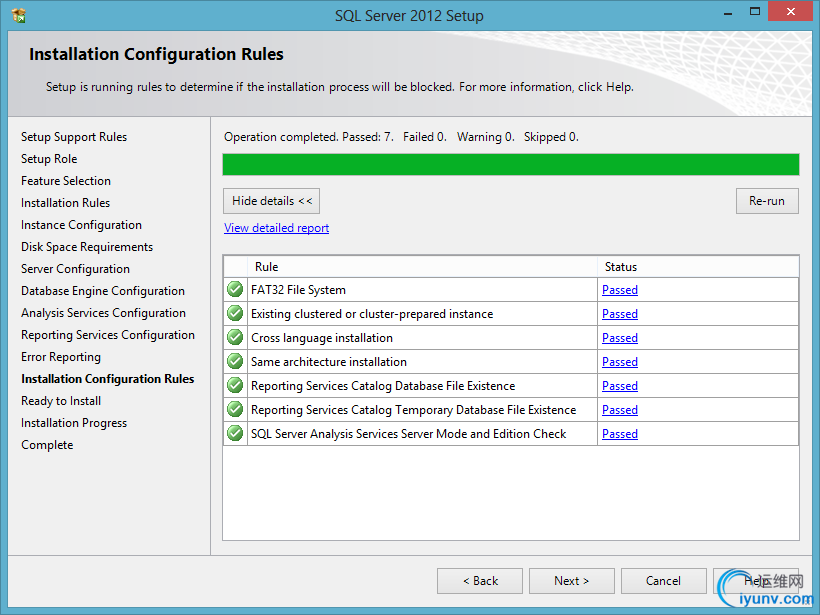Click the check icon for Reporting Services Catalog Database File Existence
Screen dimensions: 820x615
pos(235,385)
